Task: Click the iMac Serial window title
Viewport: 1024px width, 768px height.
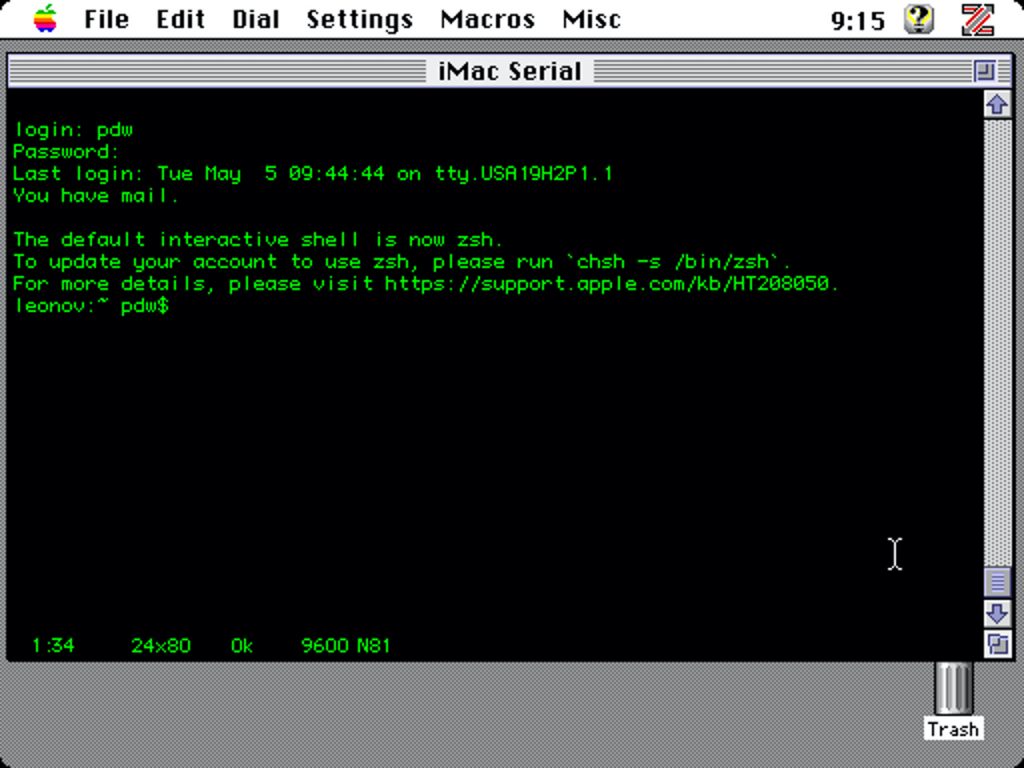Action: (509, 71)
